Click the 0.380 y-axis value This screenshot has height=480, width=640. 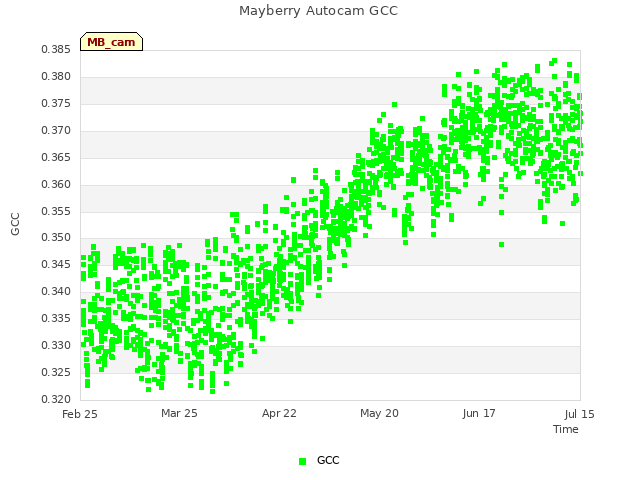point(56,77)
